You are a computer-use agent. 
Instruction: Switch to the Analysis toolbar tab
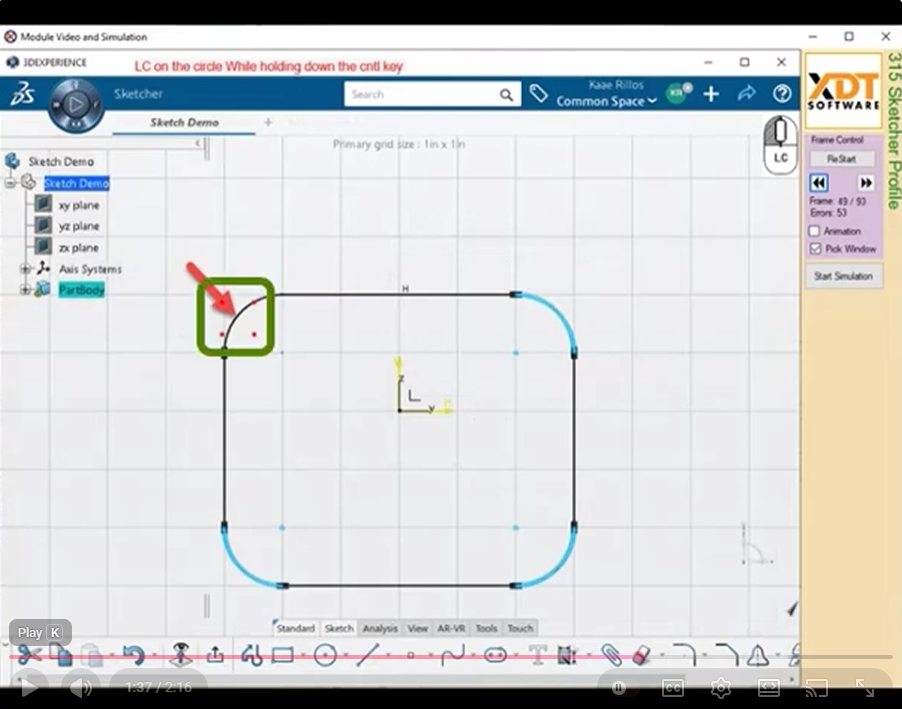pyautogui.click(x=380, y=628)
